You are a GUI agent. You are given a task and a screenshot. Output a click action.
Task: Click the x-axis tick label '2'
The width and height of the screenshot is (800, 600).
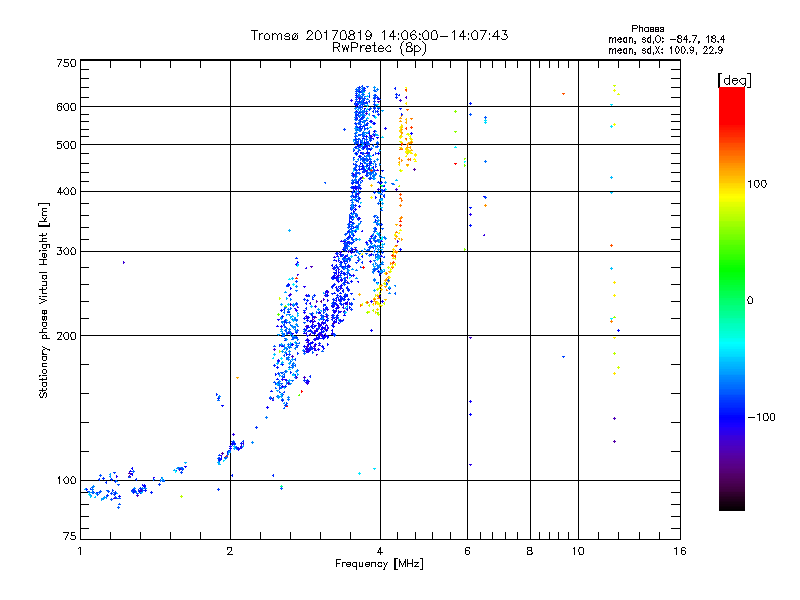click(x=230, y=551)
